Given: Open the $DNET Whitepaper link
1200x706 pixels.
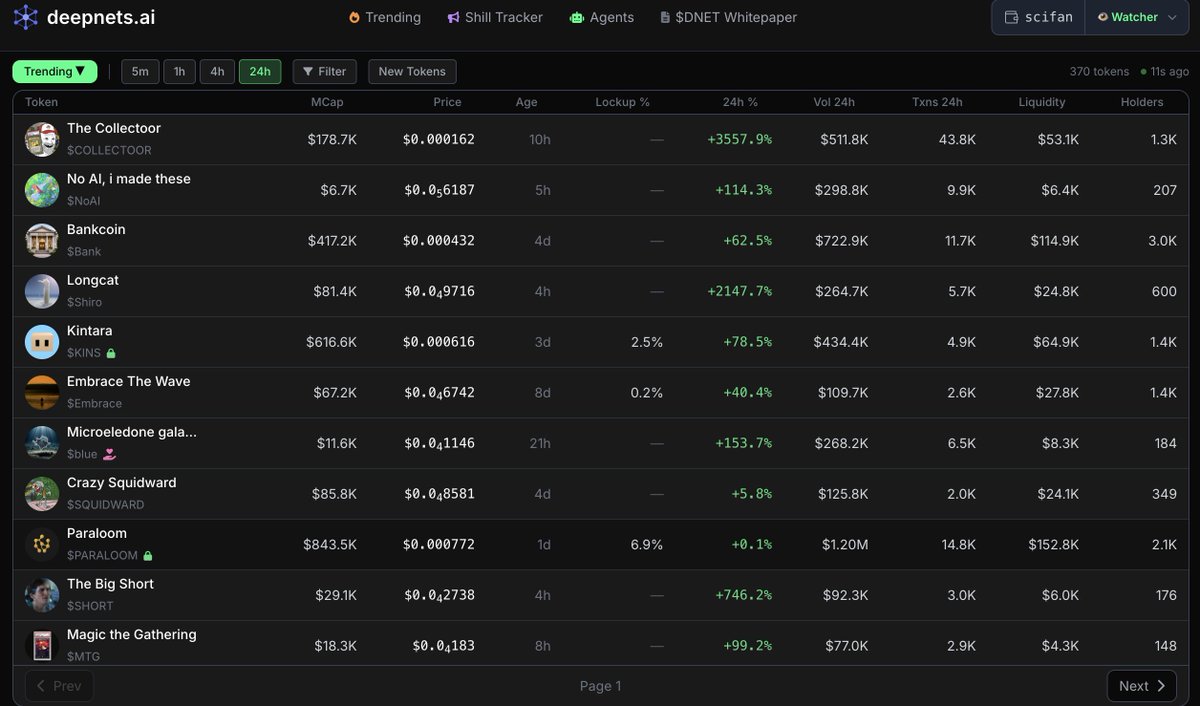Looking at the screenshot, I should [729, 17].
